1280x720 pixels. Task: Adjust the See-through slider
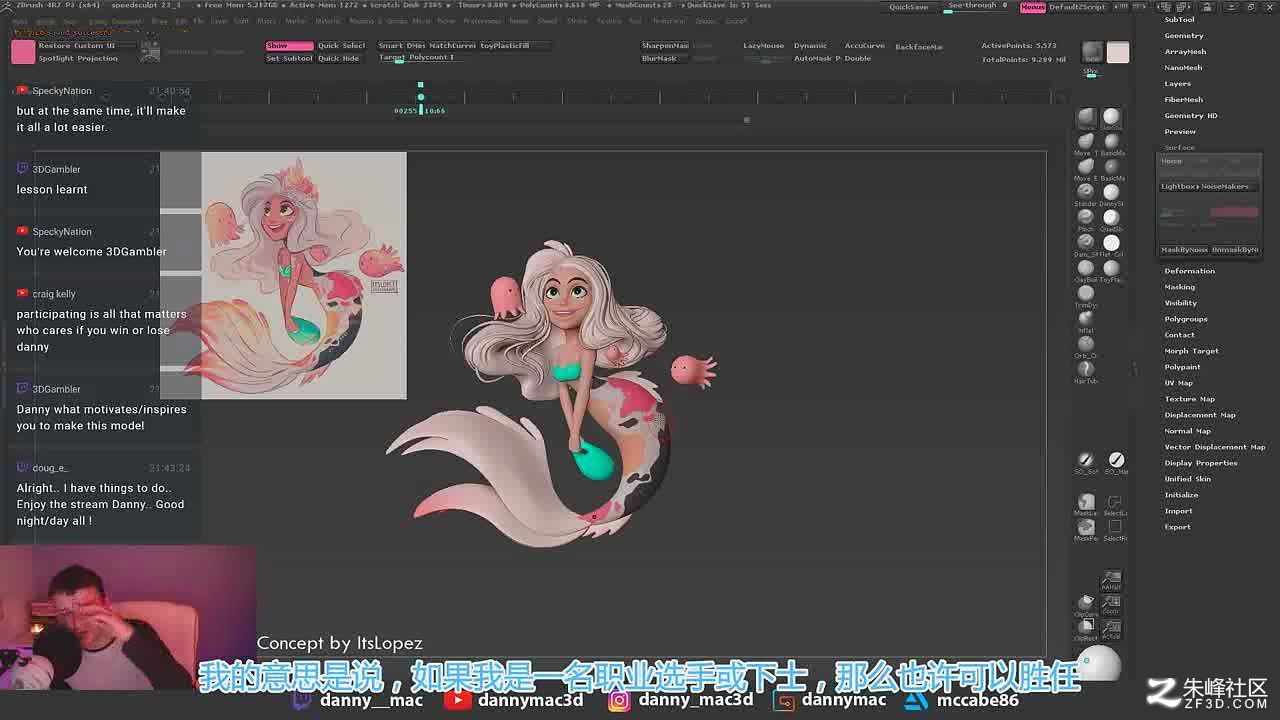click(x=977, y=6)
